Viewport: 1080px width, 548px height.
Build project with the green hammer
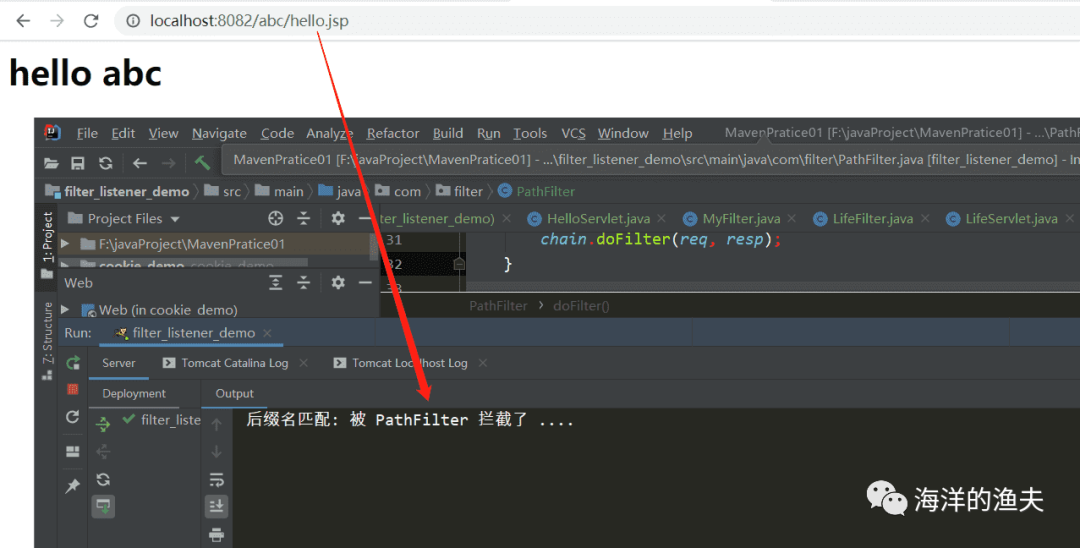click(202, 163)
